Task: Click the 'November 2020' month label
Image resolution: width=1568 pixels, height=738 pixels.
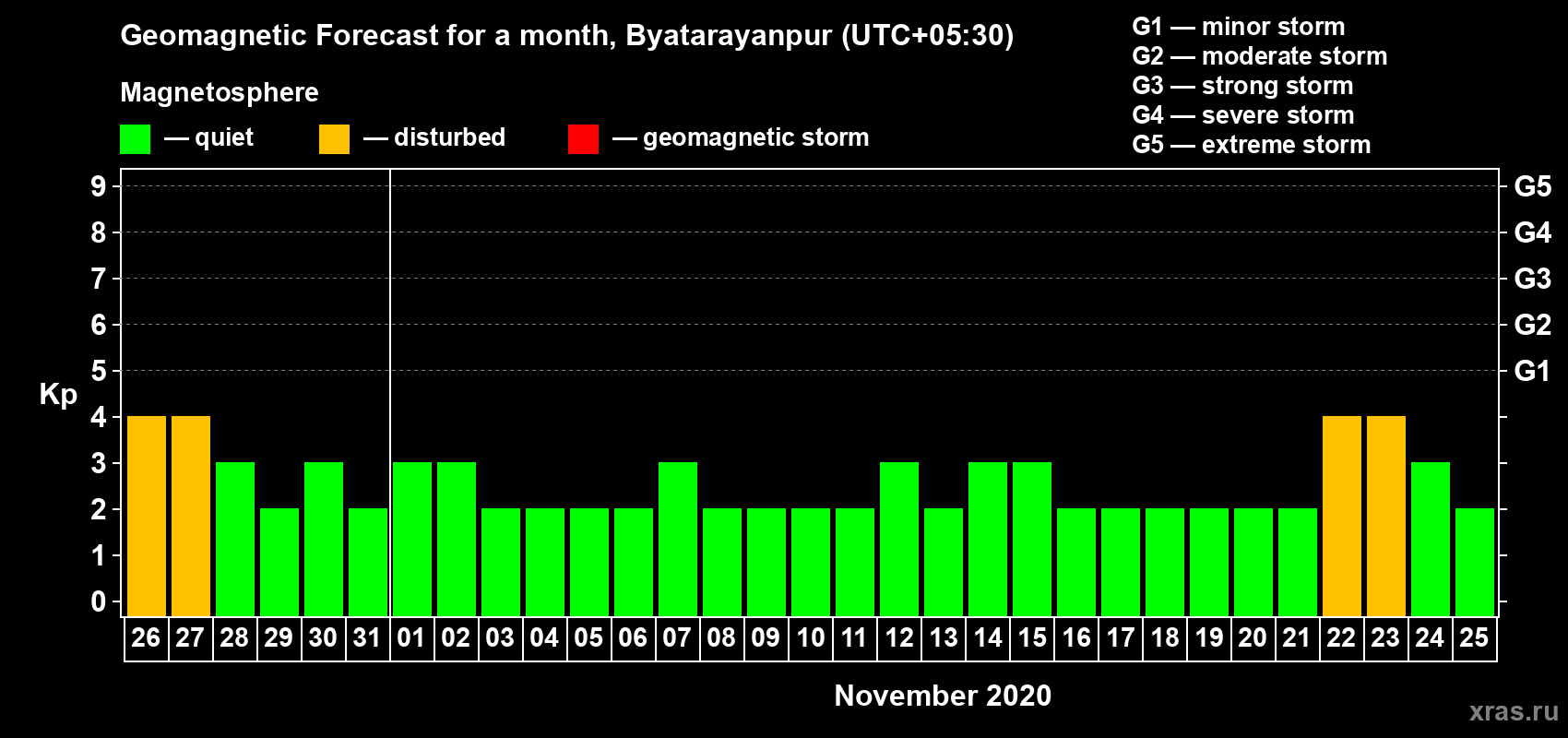Action: click(943, 696)
